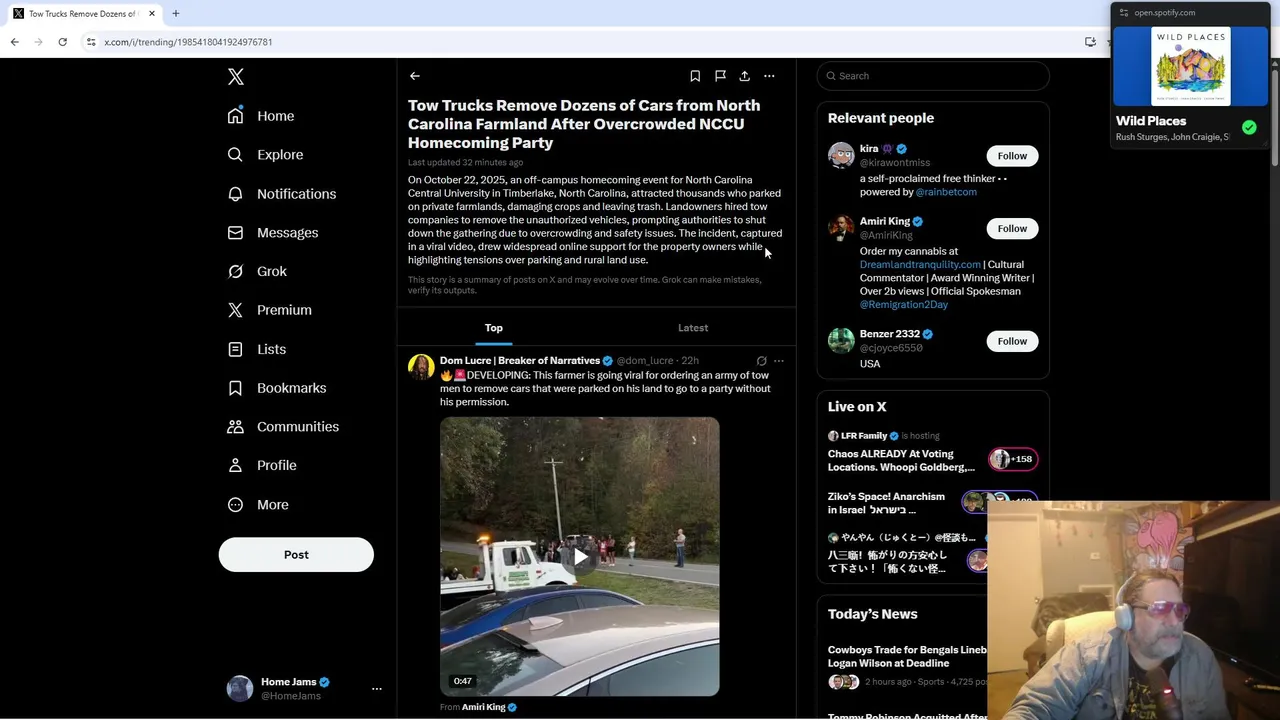Image resolution: width=1280 pixels, height=720 pixels.
Task: Click the Premium X sidebar icon
Action: click(235, 310)
